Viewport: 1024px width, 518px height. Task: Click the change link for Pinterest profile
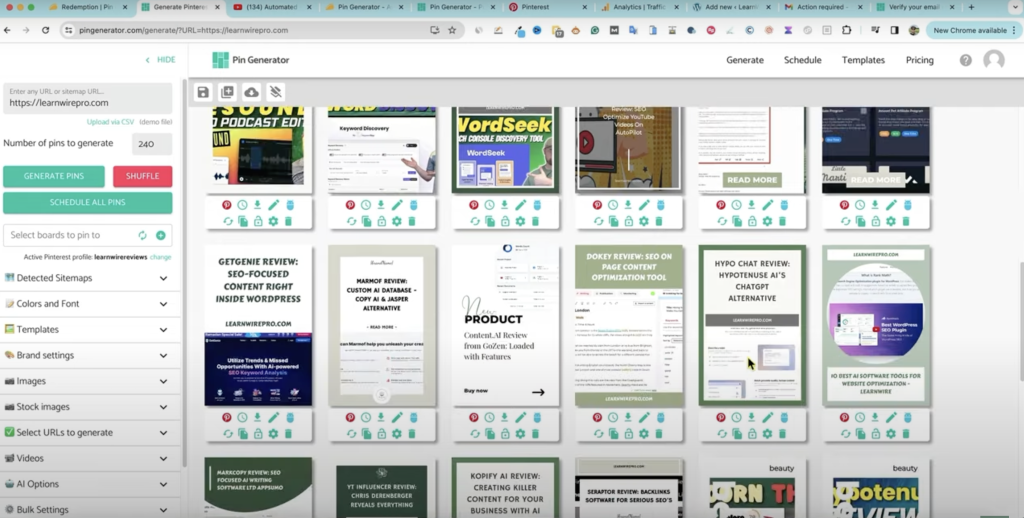tap(161, 257)
